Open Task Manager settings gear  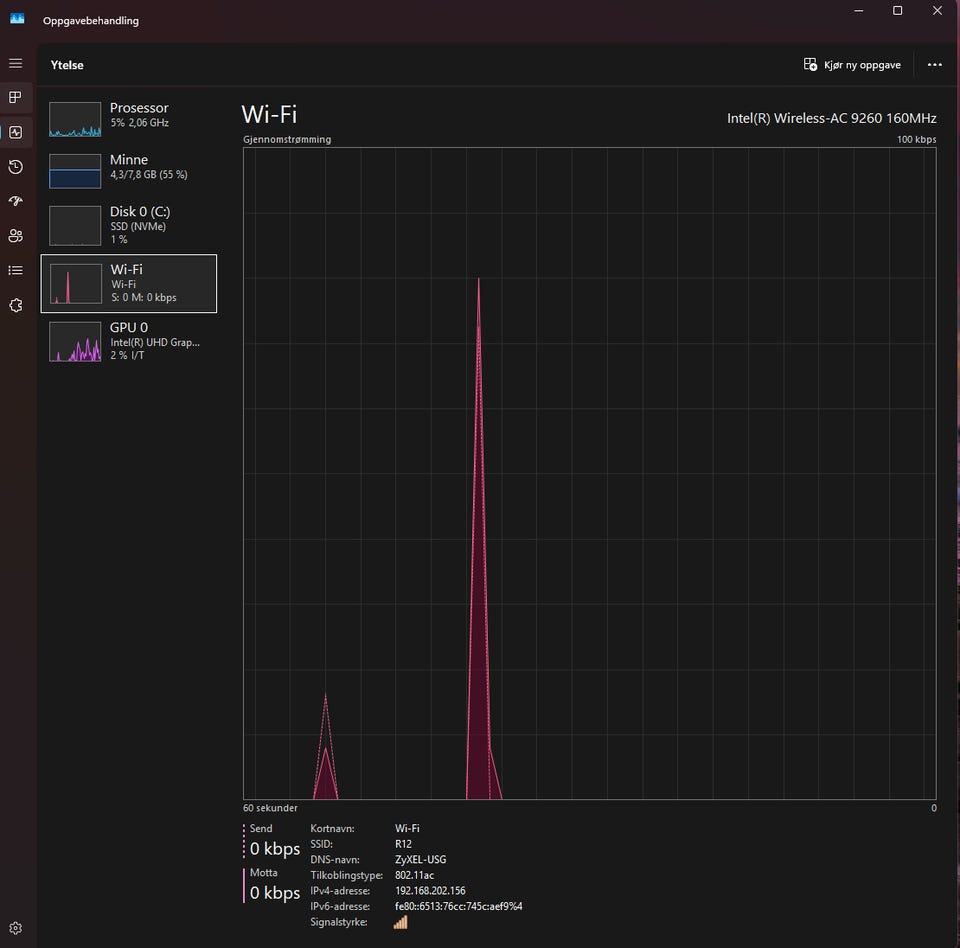click(x=16, y=928)
